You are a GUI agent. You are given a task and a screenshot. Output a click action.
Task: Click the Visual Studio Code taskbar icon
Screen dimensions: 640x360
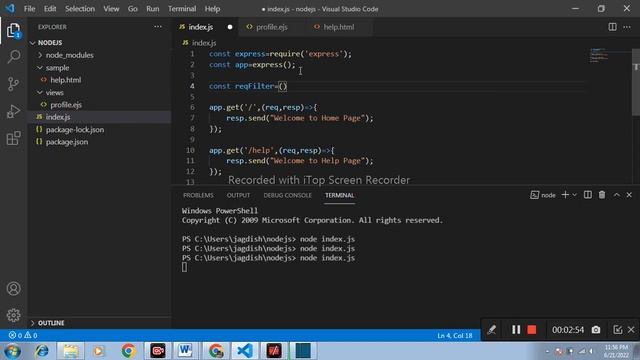244,351
